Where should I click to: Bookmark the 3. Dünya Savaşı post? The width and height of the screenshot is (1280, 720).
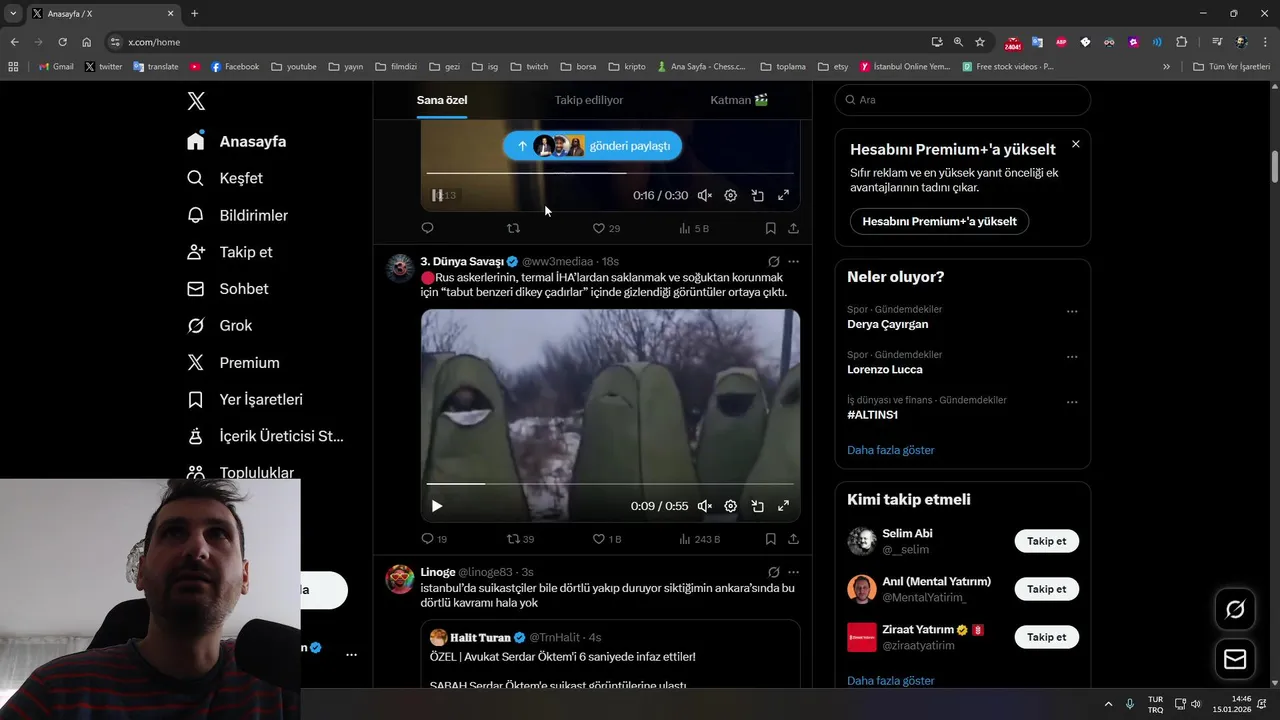[771, 539]
